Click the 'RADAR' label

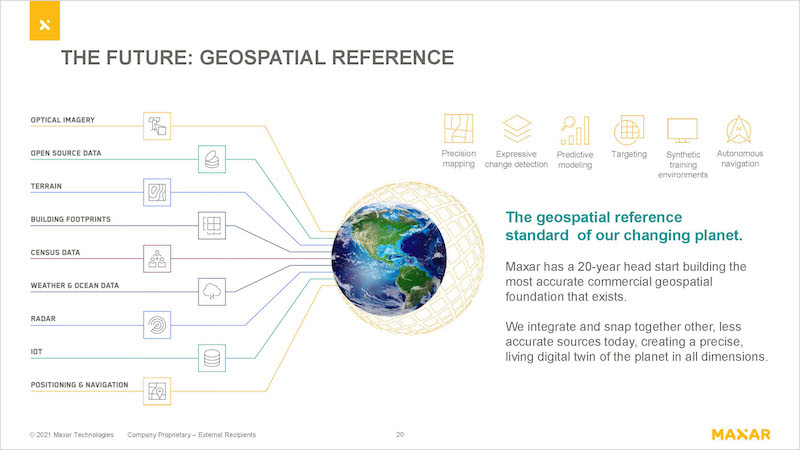coord(43,319)
